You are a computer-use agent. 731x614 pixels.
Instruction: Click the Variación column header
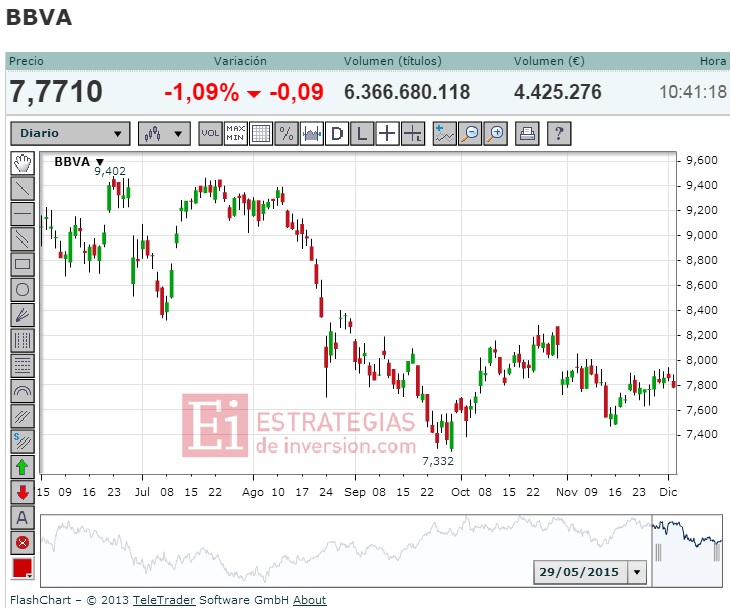(240, 61)
